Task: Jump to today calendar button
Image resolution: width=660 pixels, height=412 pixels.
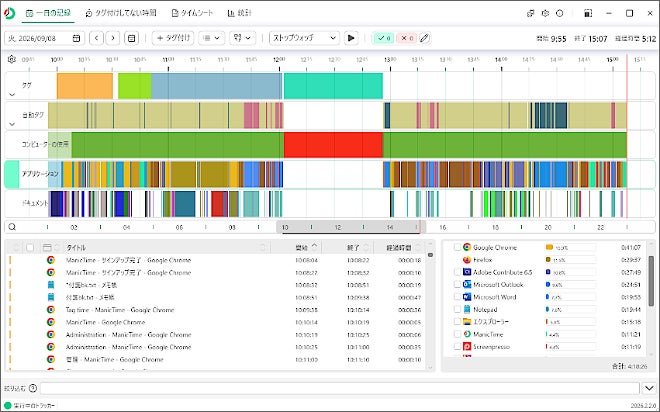Action: [131, 38]
